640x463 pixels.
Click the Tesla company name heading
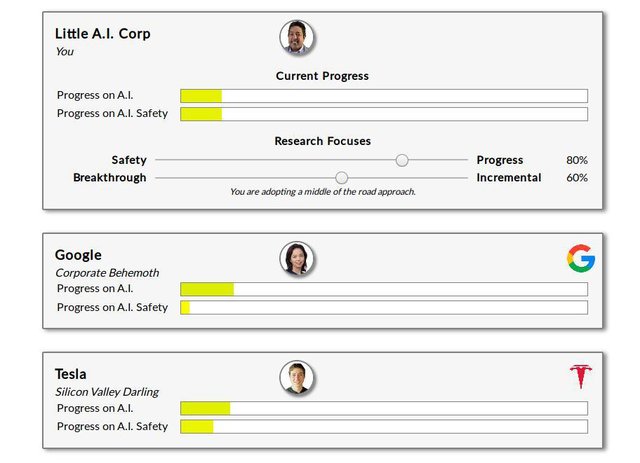[x=71, y=374]
